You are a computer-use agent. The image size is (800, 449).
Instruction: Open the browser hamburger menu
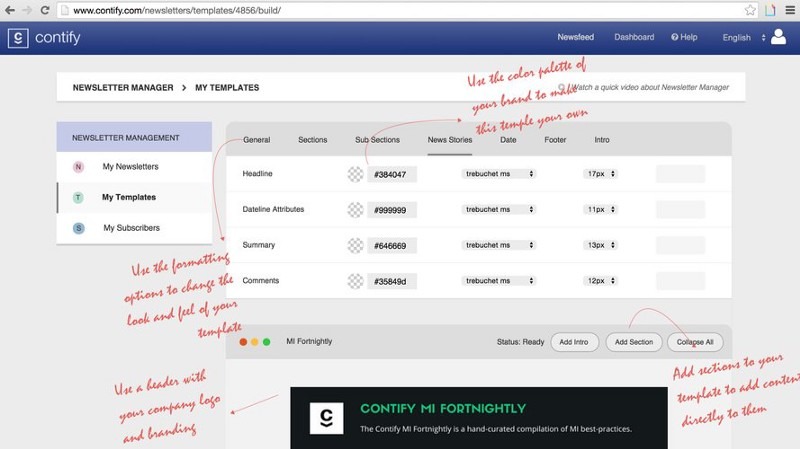tap(790, 10)
